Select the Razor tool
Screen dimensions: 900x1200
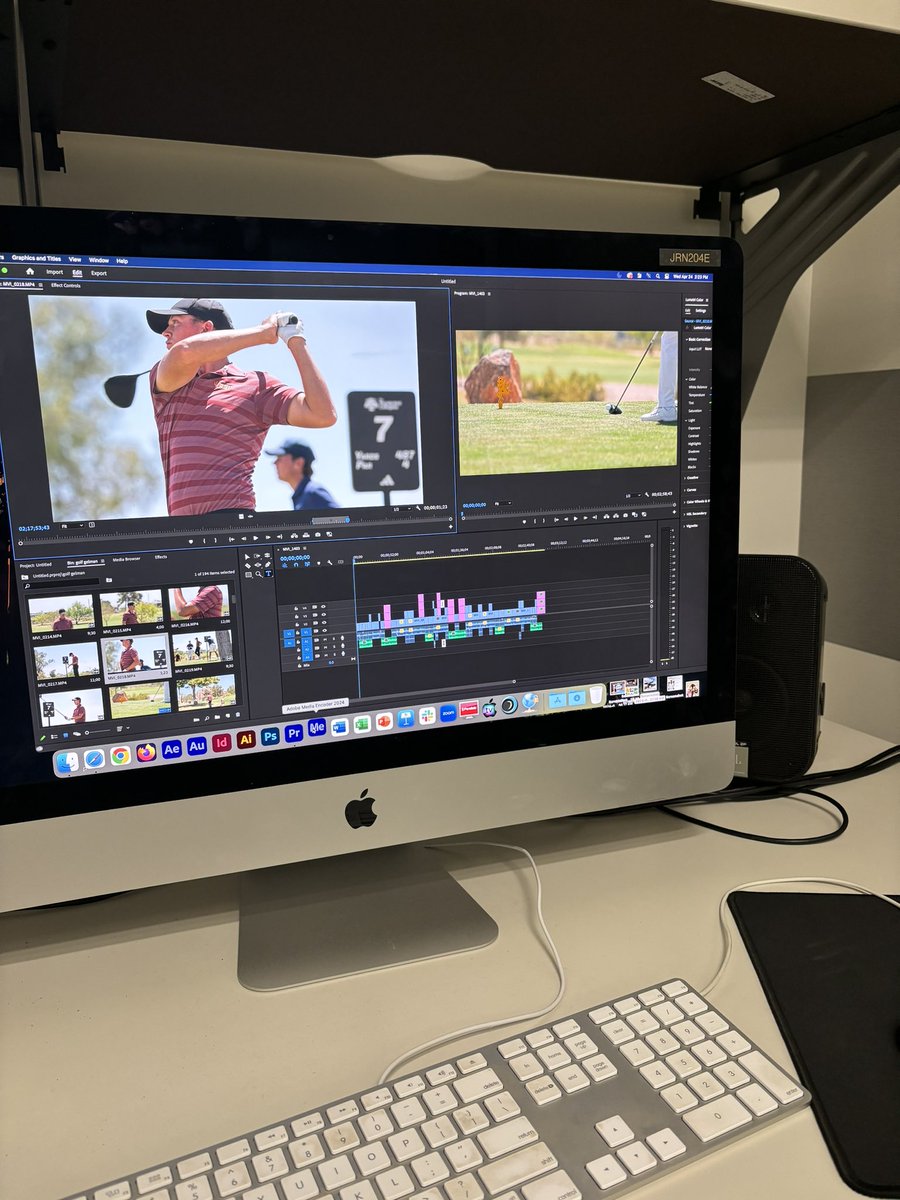click(247, 566)
